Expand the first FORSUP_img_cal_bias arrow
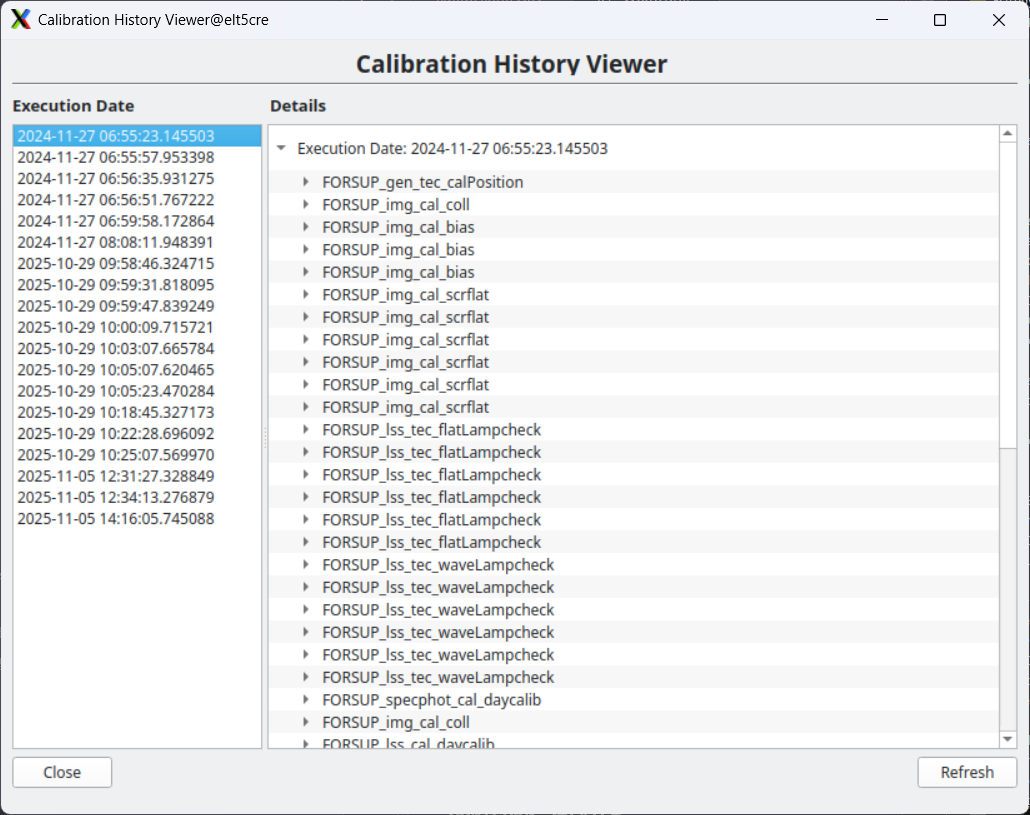 coord(306,227)
